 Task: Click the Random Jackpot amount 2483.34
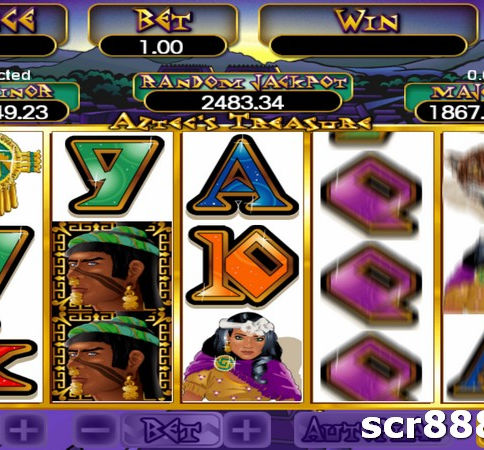pos(243,102)
